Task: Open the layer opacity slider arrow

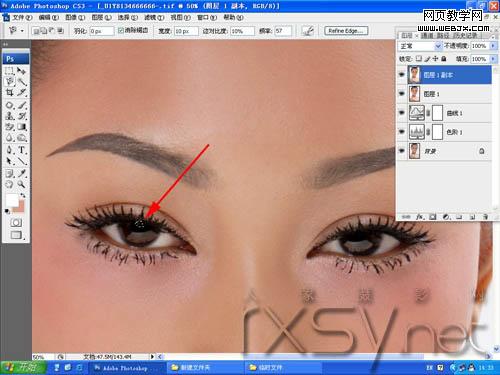Action: coord(493,46)
